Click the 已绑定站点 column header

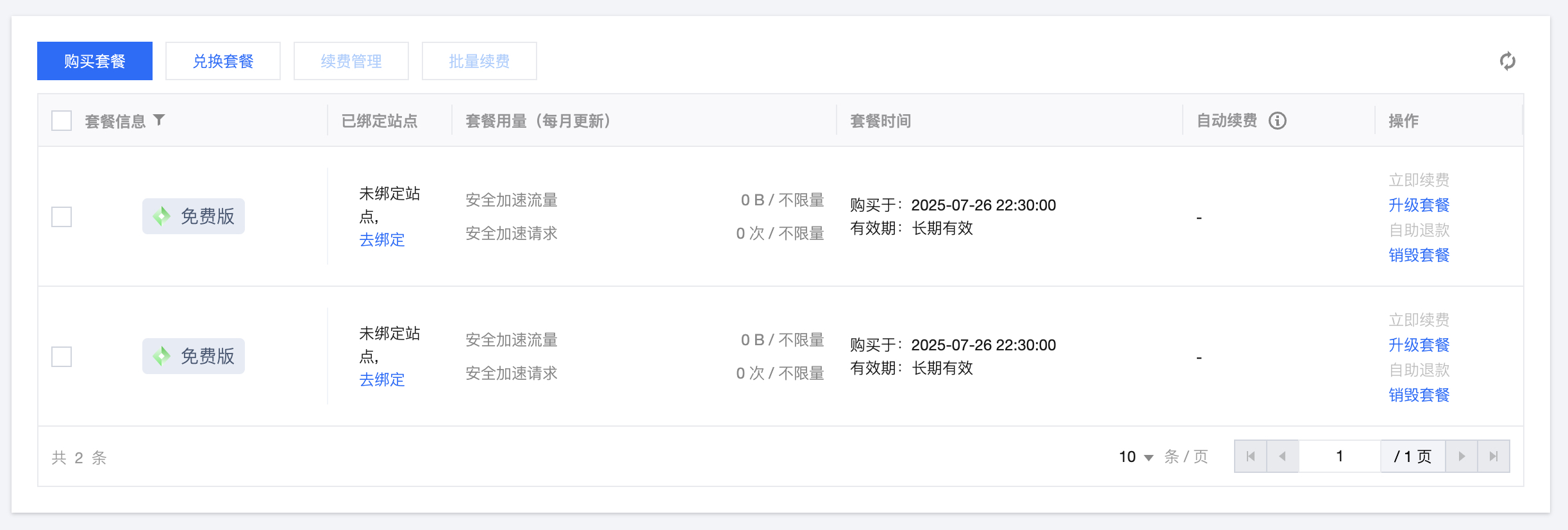[379, 121]
